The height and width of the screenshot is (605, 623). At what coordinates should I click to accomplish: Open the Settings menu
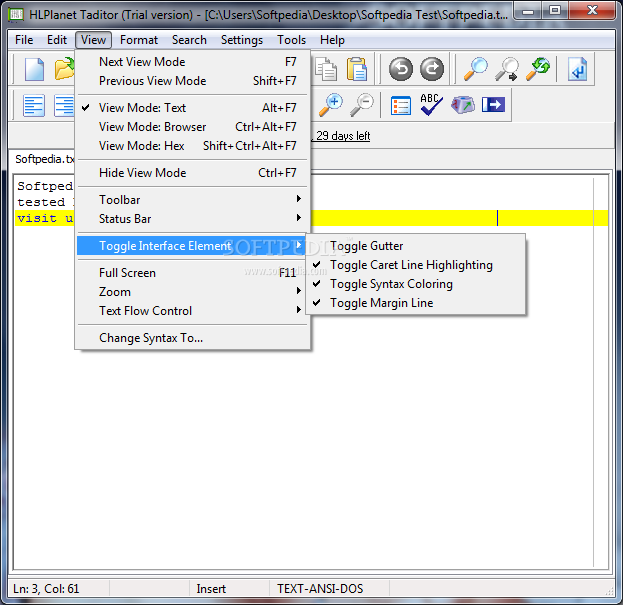(242, 40)
